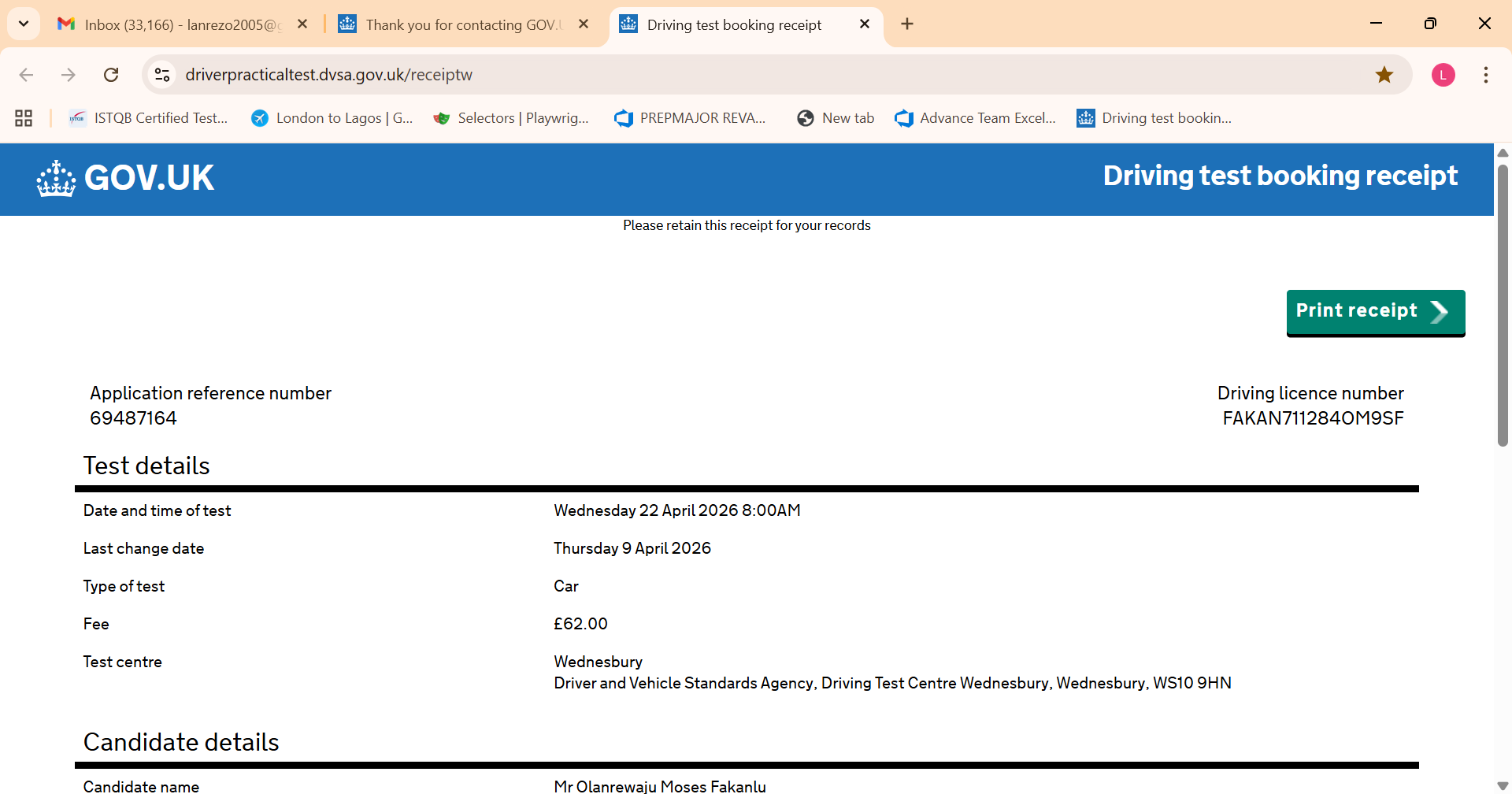Click the bookmark star icon

point(1384,75)
